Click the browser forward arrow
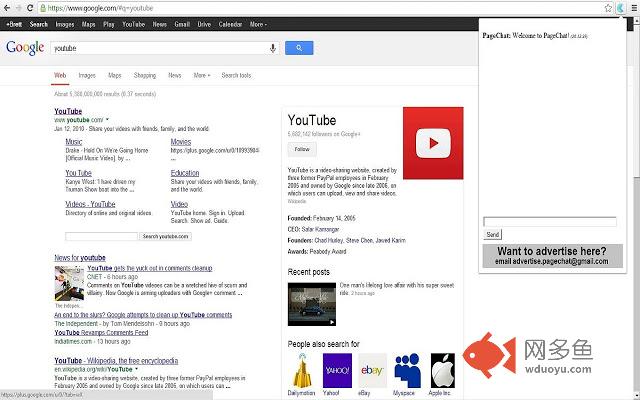Image resolution: width=640 pixels, height=400 pixels. coord(18,8)
